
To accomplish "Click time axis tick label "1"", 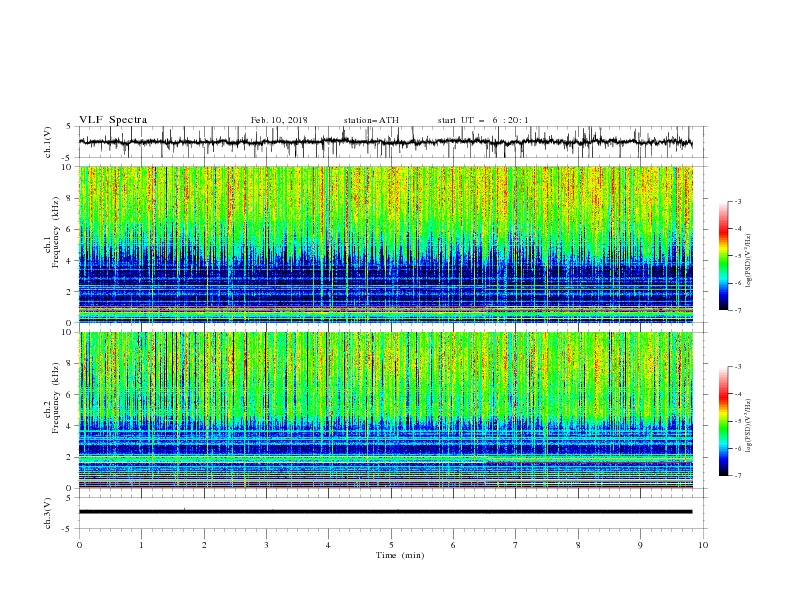I will 142,545.
